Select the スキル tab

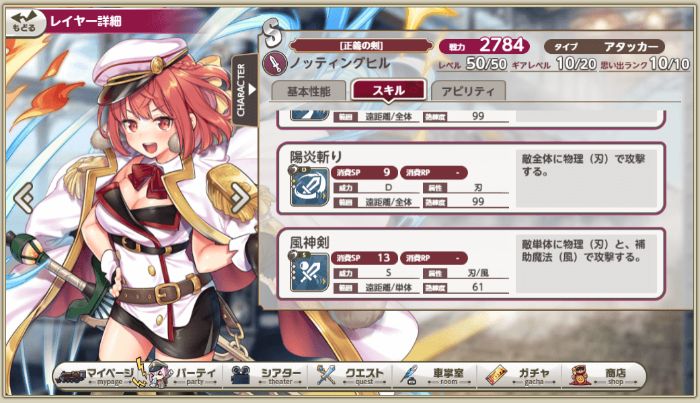(388, 90)
